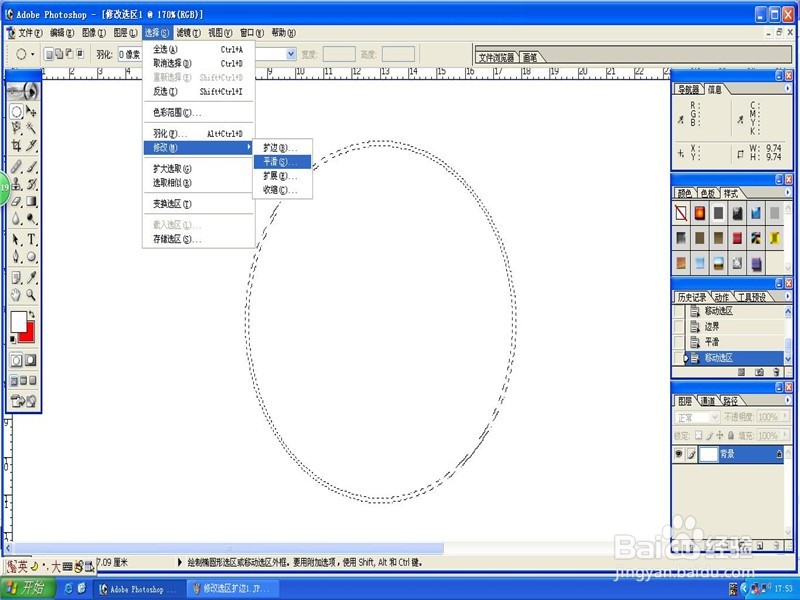Open the 修改选区扩边1 taskbar window
Image resolution: width=800 pixels, height=600 pixels.
click(234, 589)
